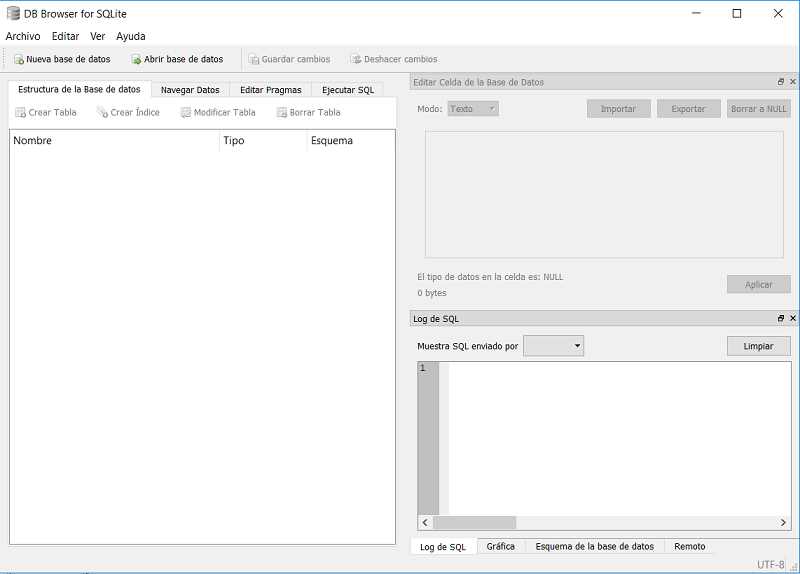Image resolution: width=800 pixels, height=574 pixels.
Task: Click the Crear Tabla button
Action: click(46, 112)
